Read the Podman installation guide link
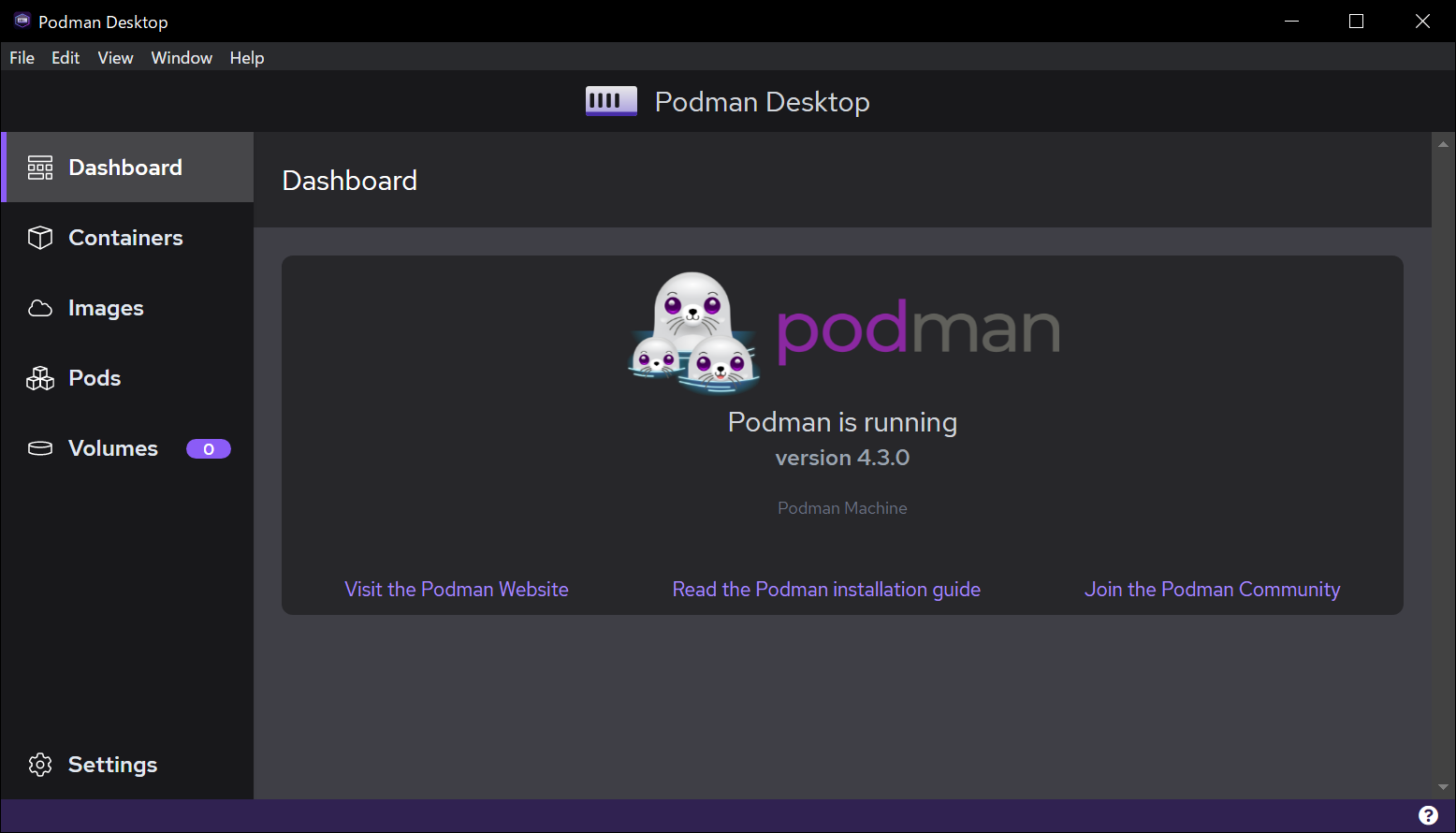The height and width of the screenshot is (833, 1456). pos(826,590)
